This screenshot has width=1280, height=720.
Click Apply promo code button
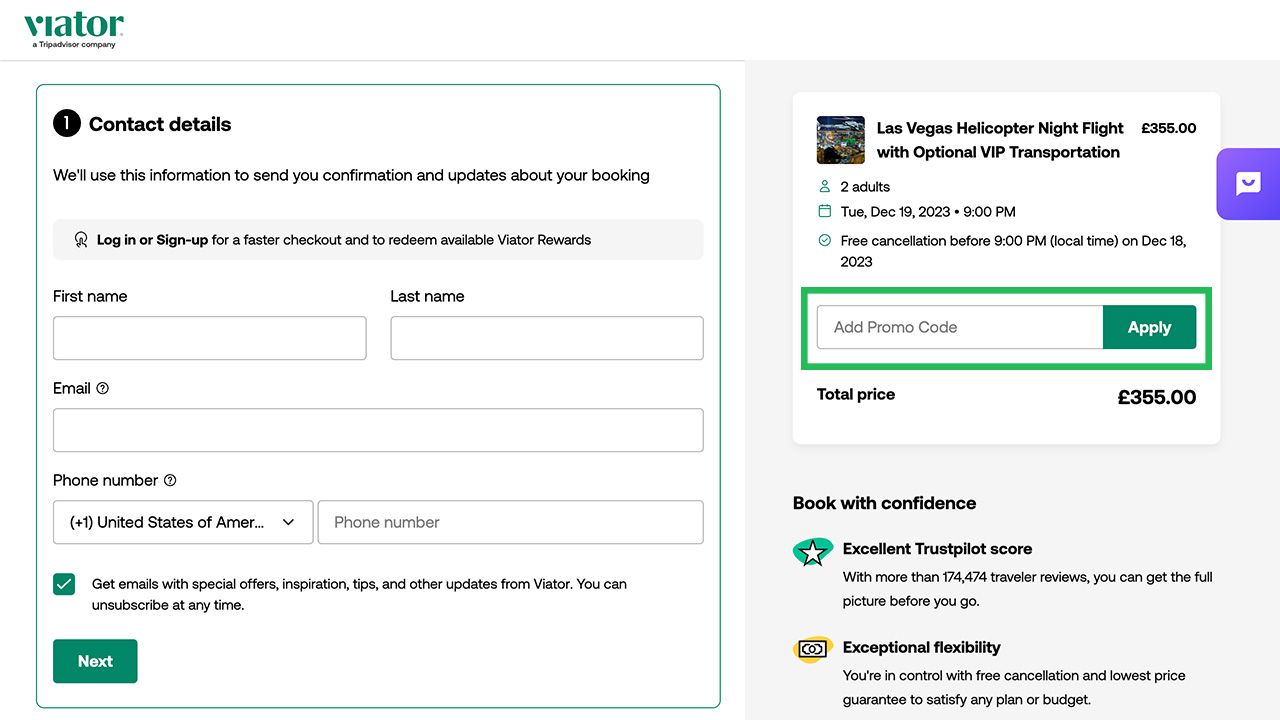coord(1149,327)
